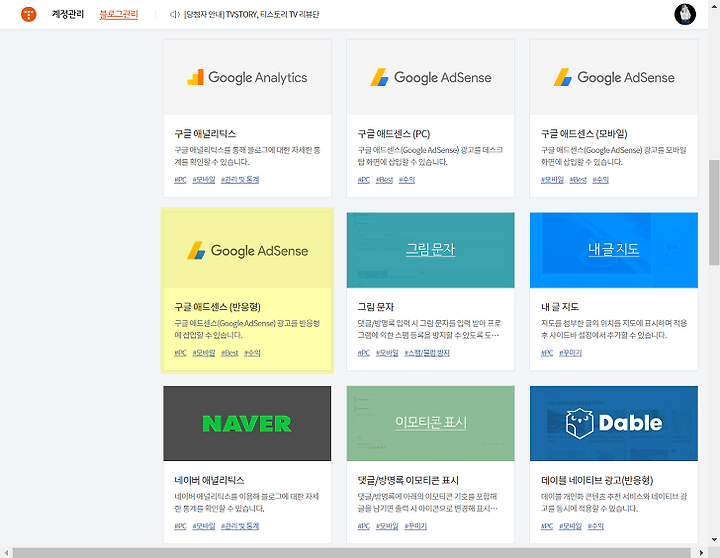Open the profile avatar menu
The width and height of the screenshot is (720, 558).
pos(685,14)
